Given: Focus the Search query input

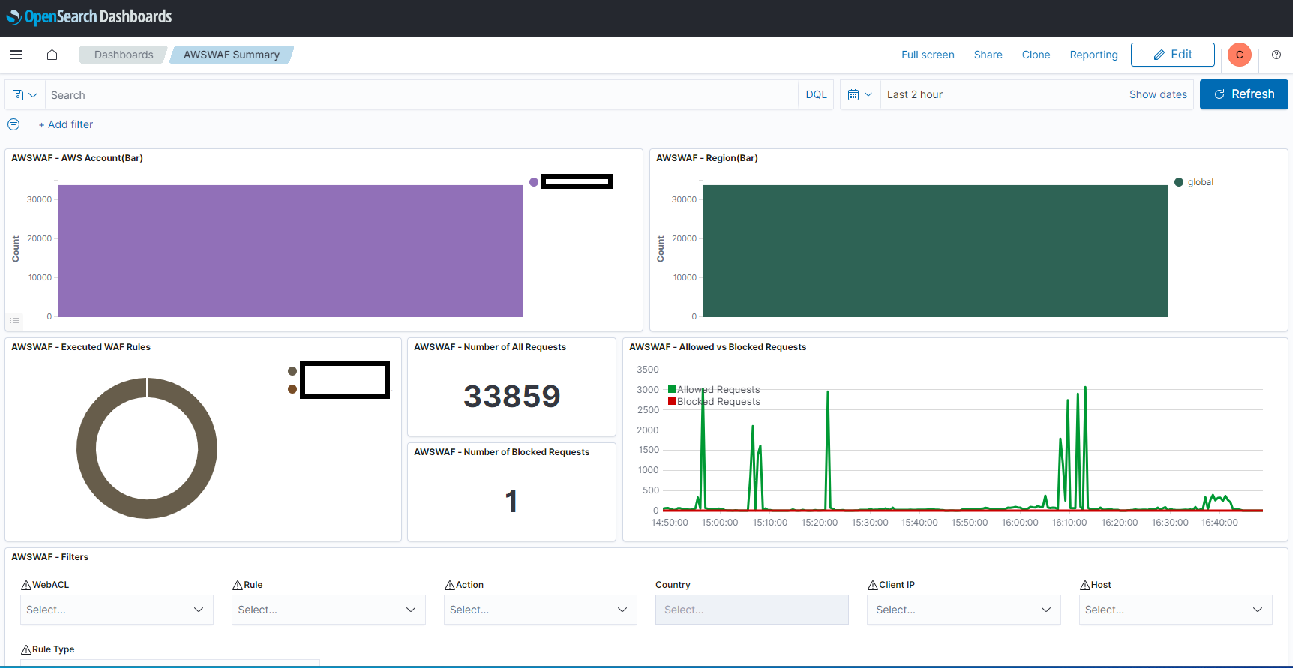Looking at the screenshot, I should point(422,95).
